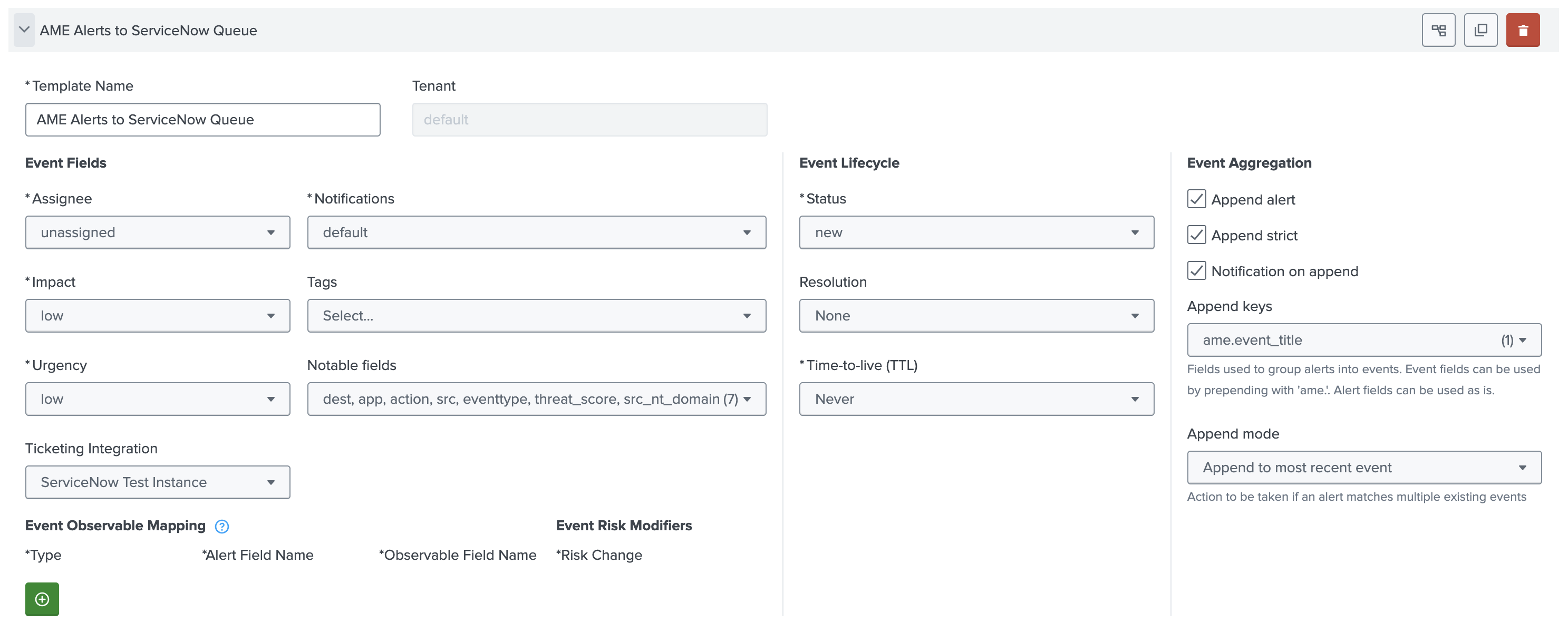Edit the Template Name field
This screenshot has height=622, width=1568.
pos(202,119)
